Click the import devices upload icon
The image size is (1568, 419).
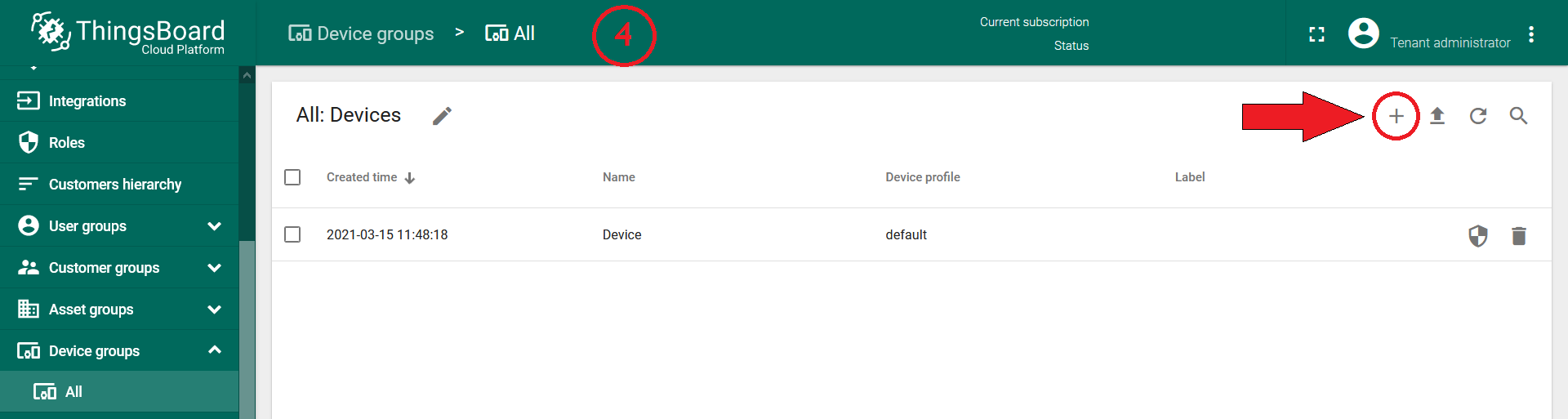pos(1437,116)
